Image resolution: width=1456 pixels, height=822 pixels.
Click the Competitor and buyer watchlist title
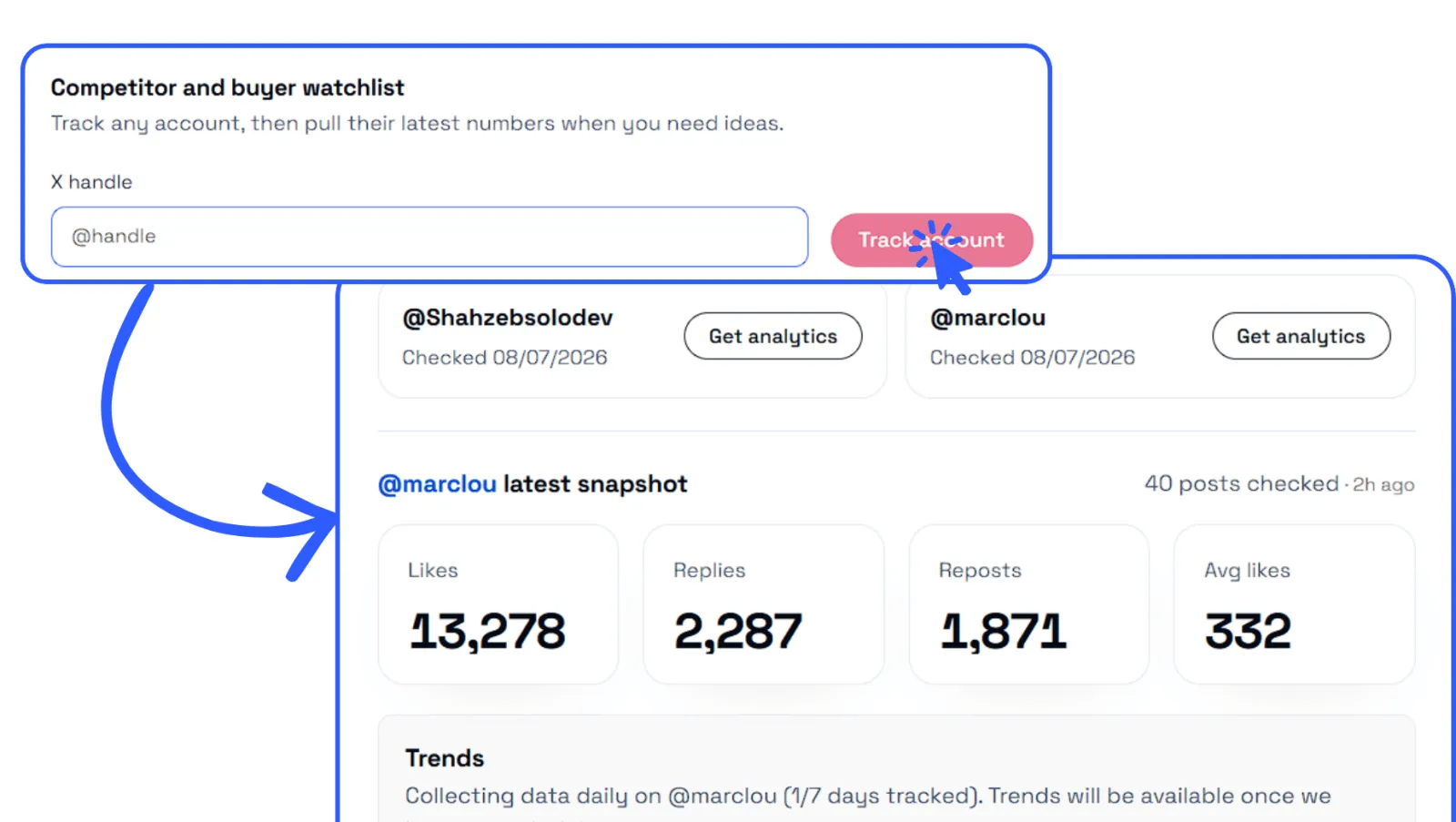[x=227, y=87]
